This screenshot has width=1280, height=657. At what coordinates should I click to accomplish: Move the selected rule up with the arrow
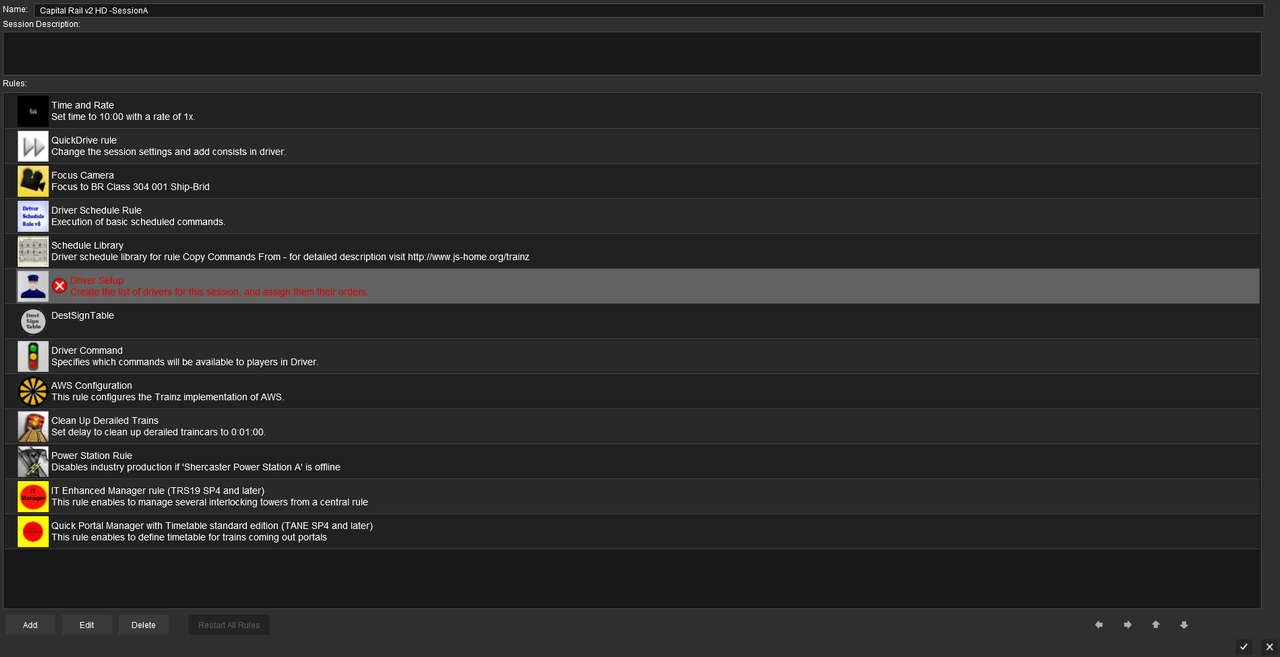click(1156, 625)
